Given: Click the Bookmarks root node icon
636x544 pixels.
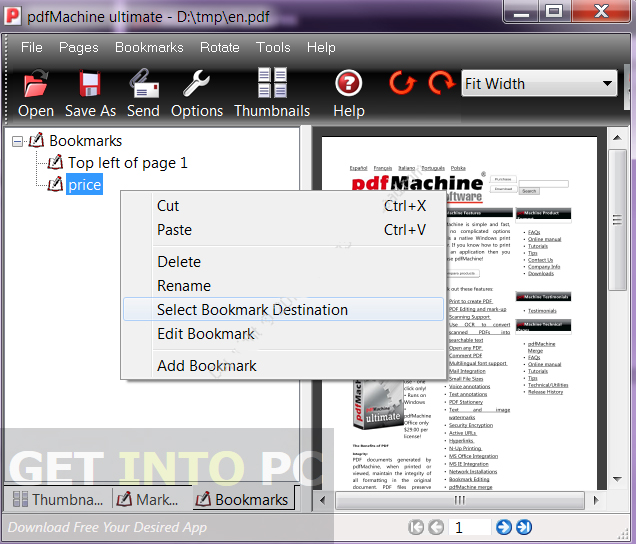Looking at the screenshot, I should (37, 140).
